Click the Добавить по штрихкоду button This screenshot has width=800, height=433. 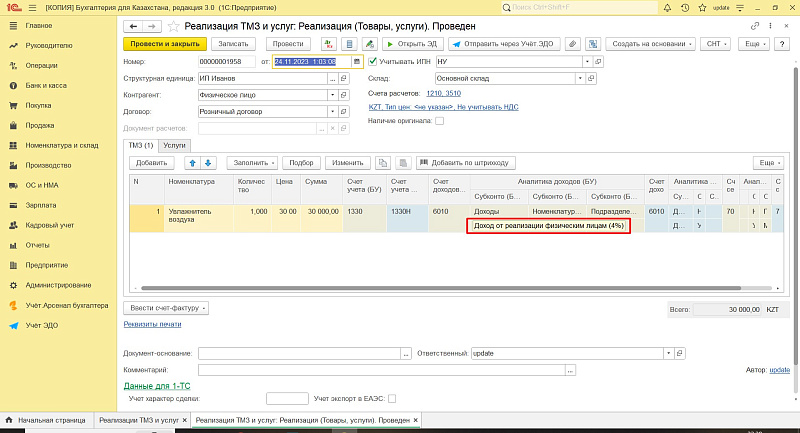pos(468,162)
